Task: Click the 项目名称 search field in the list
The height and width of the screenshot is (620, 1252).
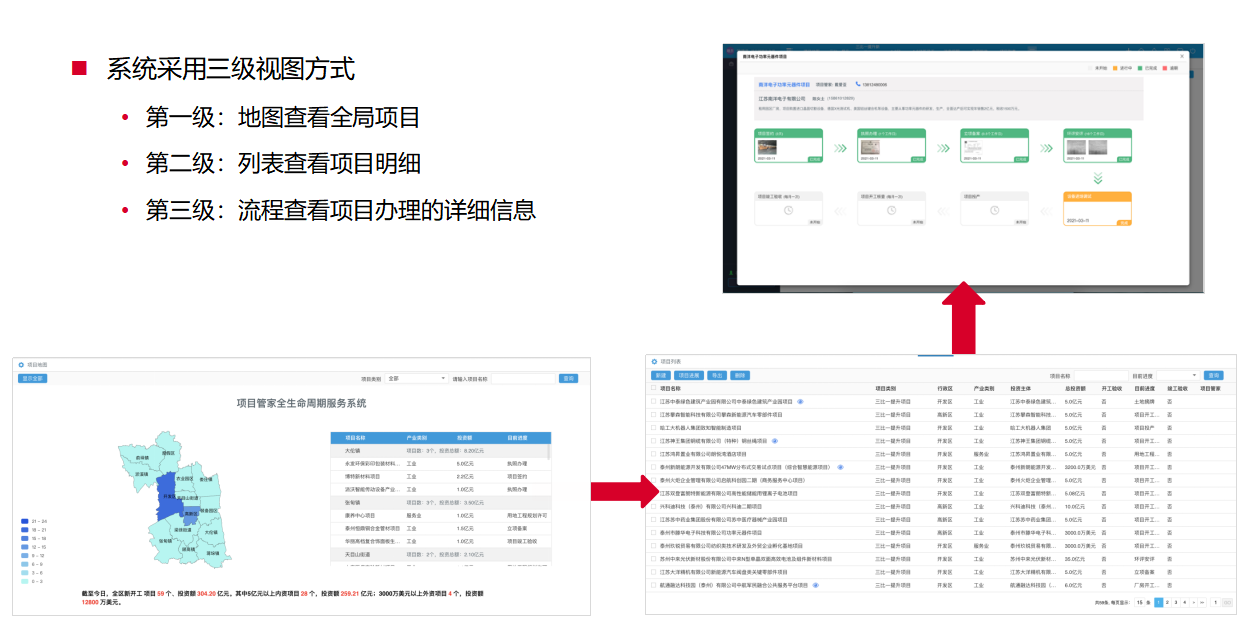Action: (x=1100, y=376)
